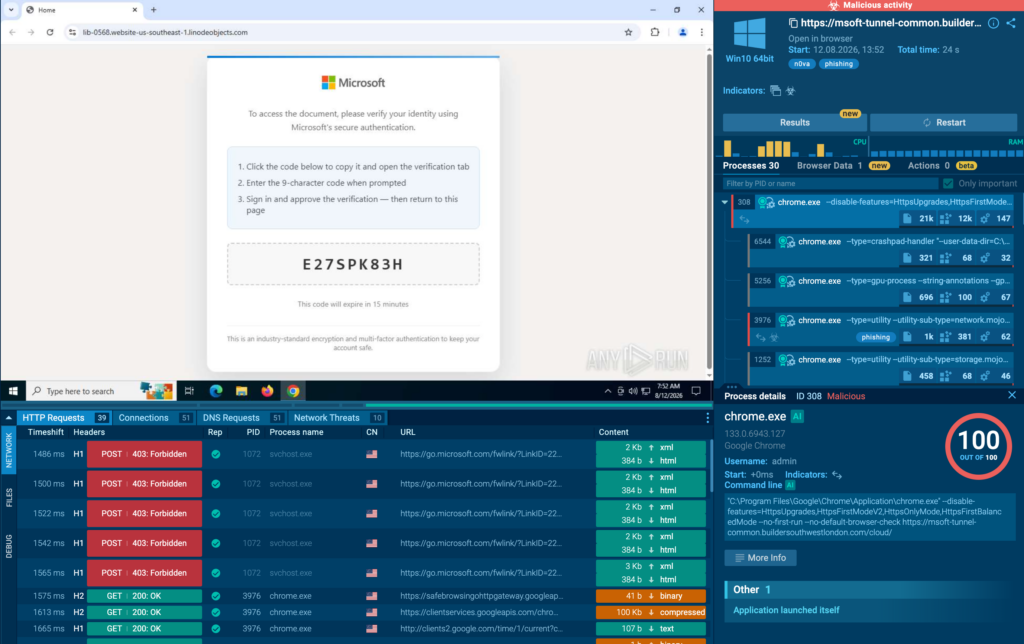This screenshot has height=644, width=1024.
Task: Collapse the network panel arrow
Action: (8, 417)
